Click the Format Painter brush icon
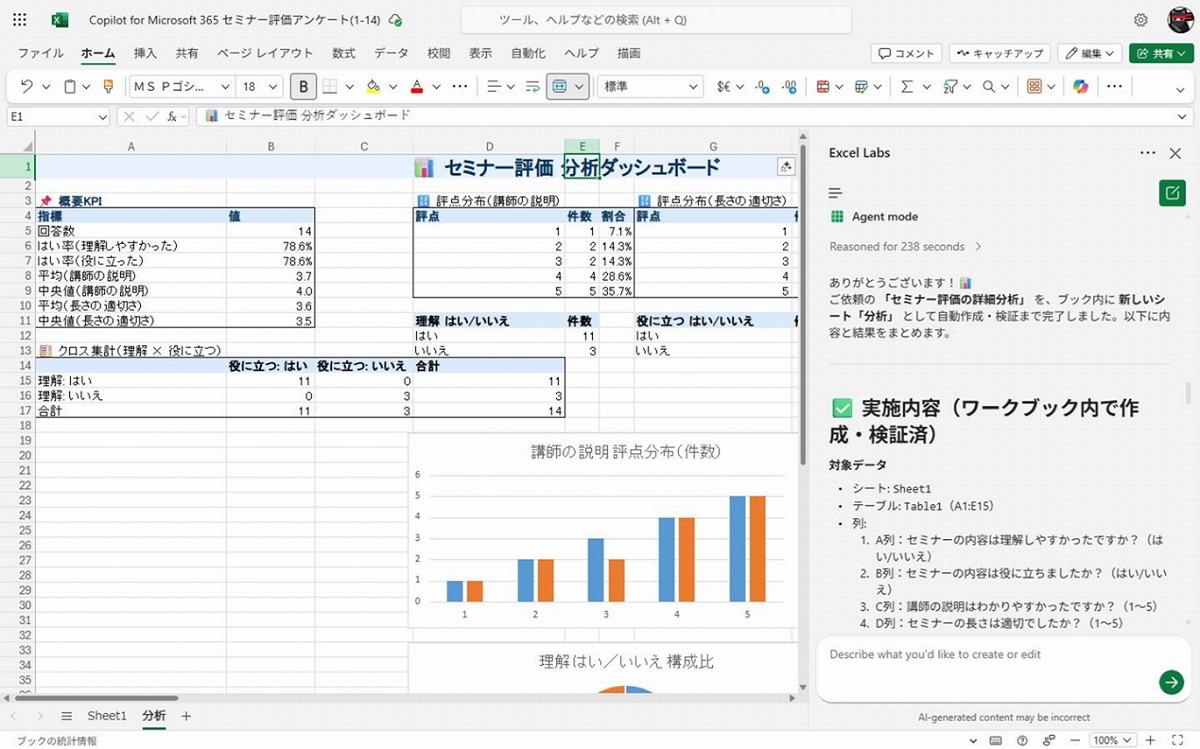 click(108, 87)
